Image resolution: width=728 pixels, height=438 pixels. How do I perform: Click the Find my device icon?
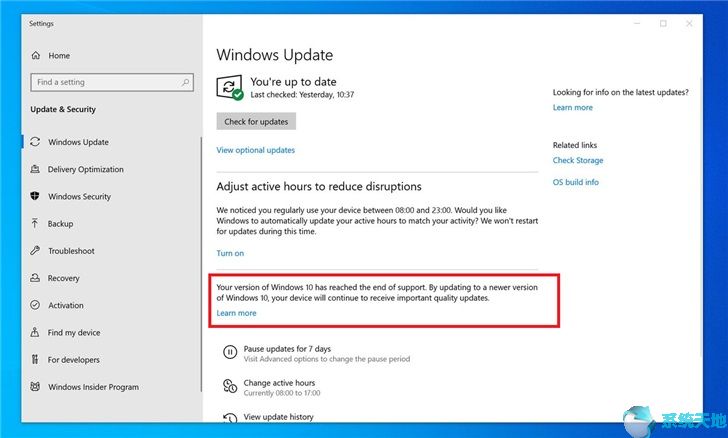[35, 332]
